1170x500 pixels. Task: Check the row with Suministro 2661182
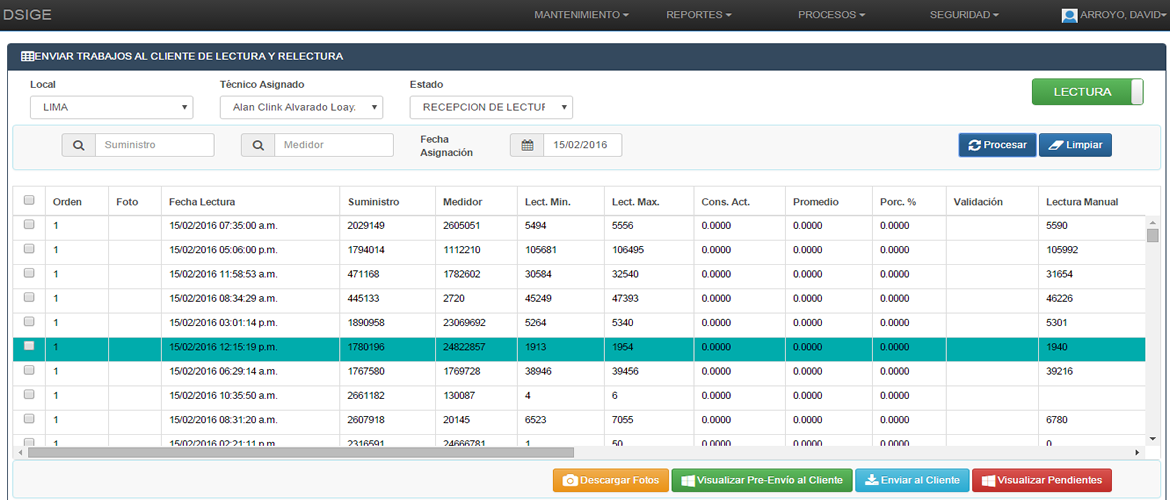[29, 394]
